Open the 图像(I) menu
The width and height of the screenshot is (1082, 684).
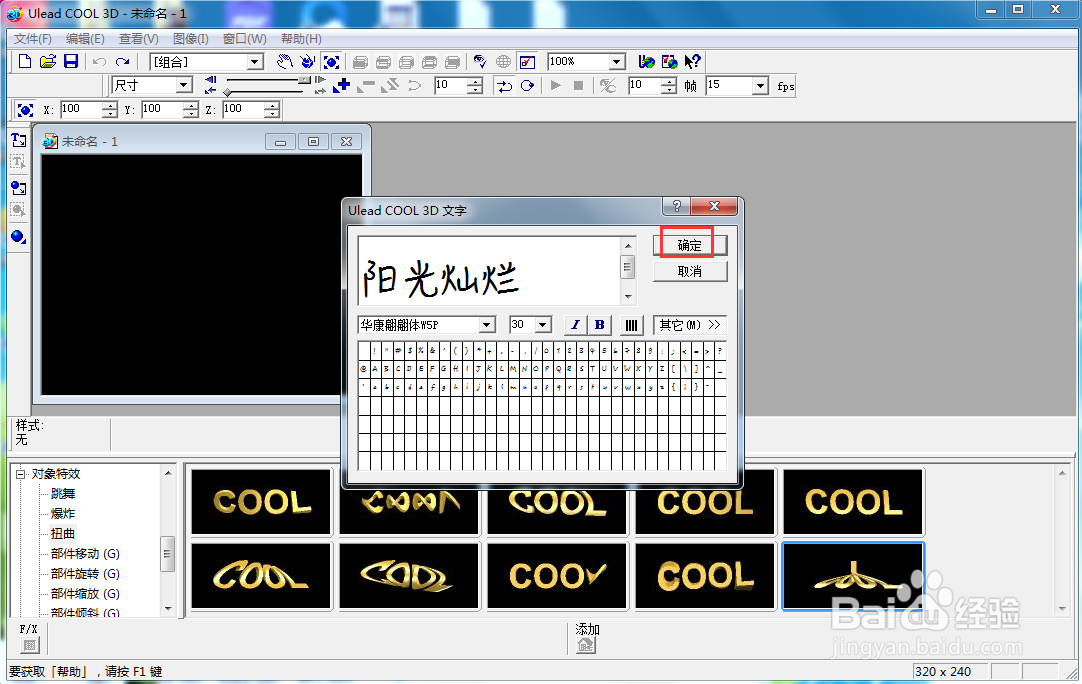point(190,39)
